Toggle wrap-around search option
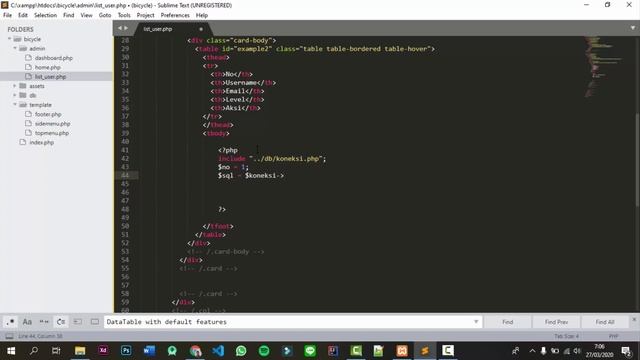 (x=61, y=322)
